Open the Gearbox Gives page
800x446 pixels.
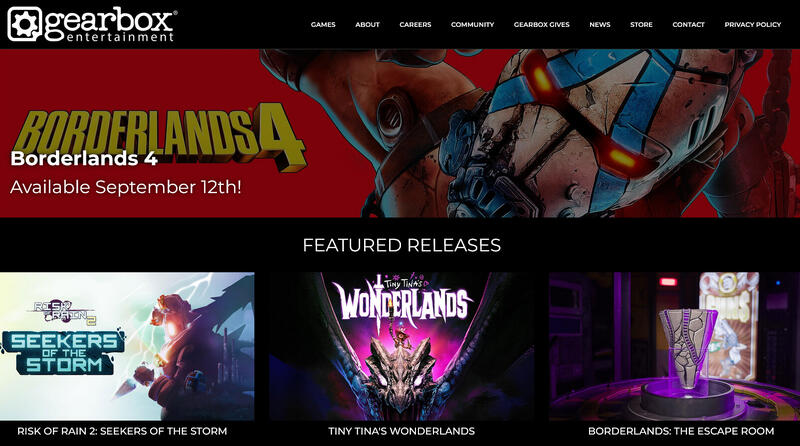tap(541, 24)
